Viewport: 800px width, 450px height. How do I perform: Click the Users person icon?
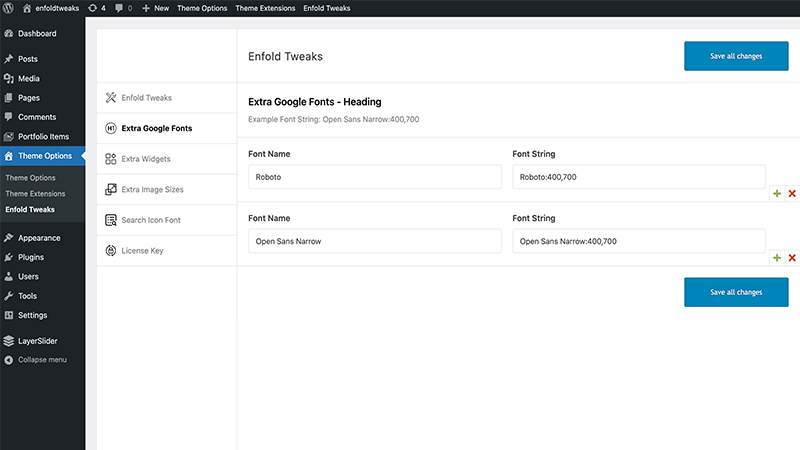tap(9, 277)
